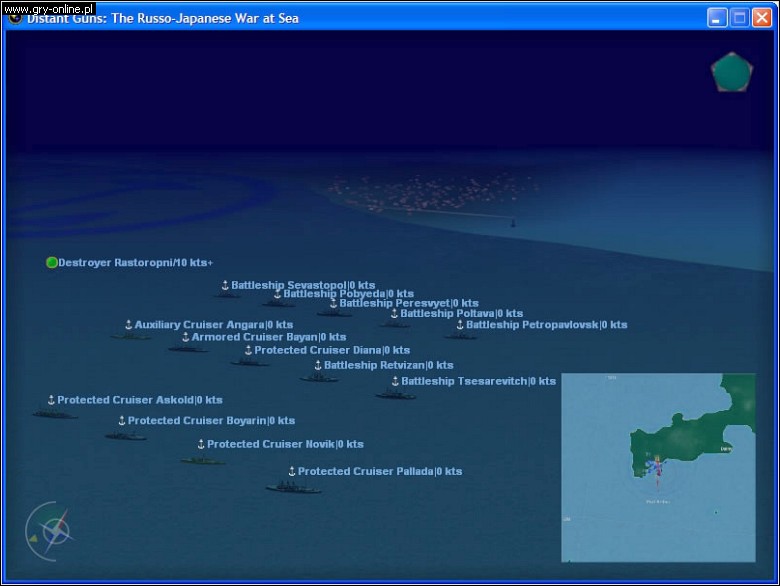Click the application icon in the title bar

tap(15, 18)
